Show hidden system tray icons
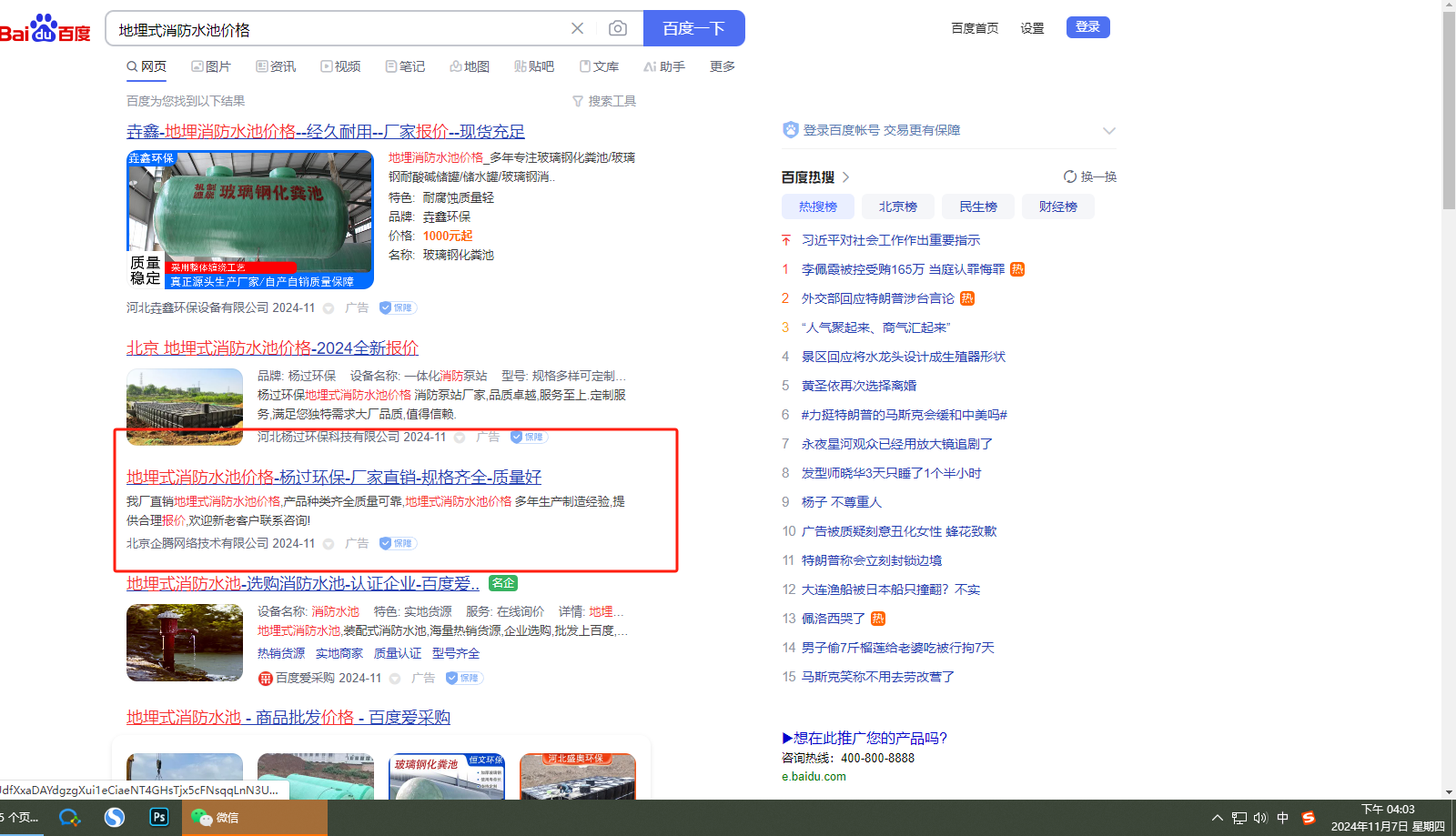Screen dimensions: 1456x836 1217,818
